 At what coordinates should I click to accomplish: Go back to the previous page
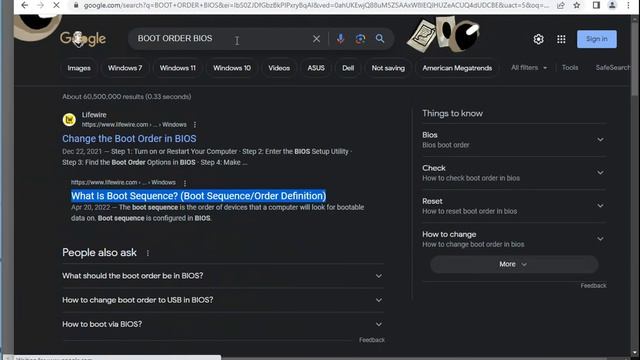[x=24, y=5]
